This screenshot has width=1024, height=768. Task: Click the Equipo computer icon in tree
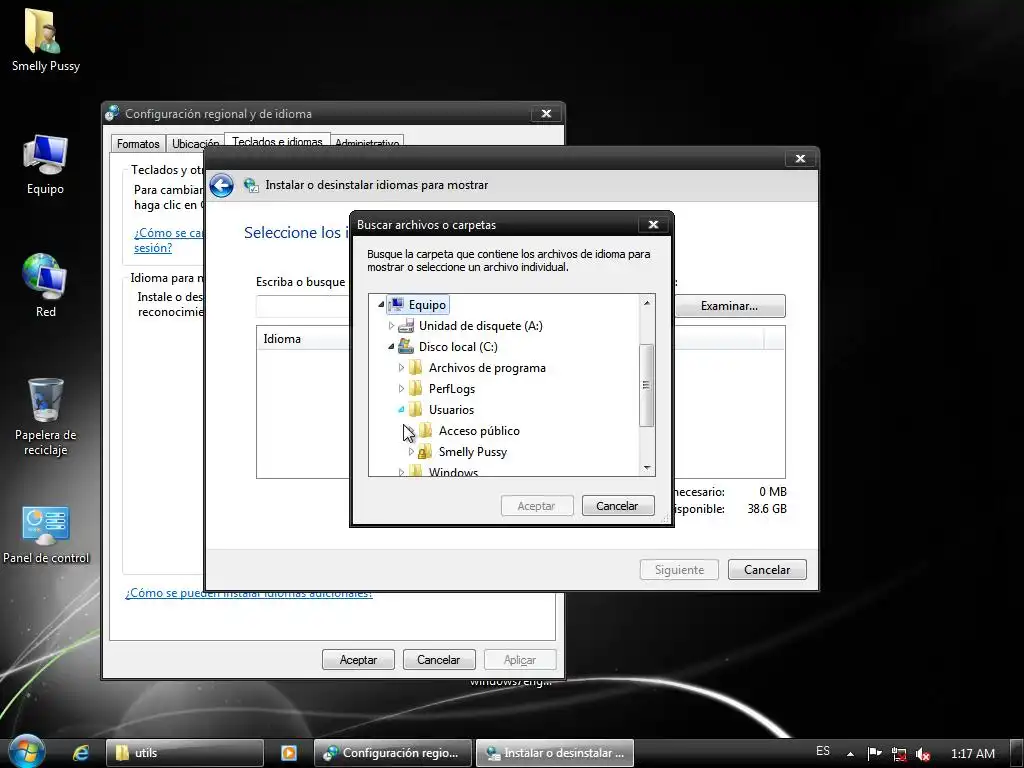[x=396, y=305]
